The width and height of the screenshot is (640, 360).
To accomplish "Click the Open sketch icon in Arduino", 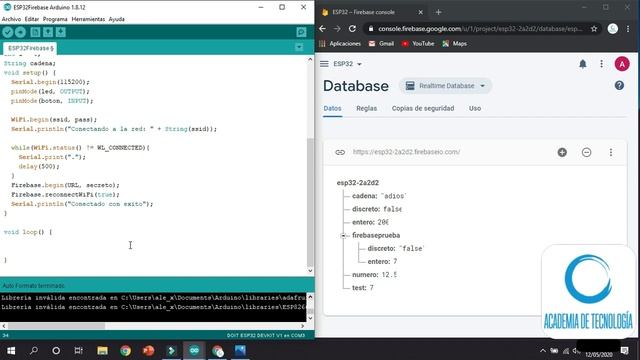I will pyautogui.click(x=48, y=32).
